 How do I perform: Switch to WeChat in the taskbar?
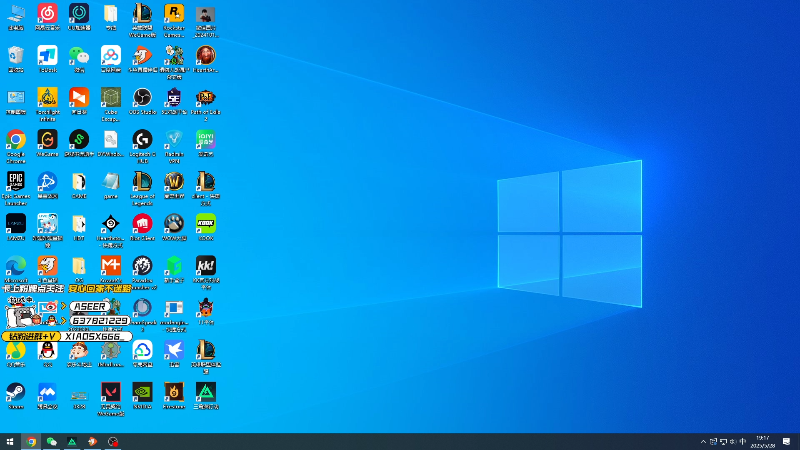click(x=52, y=441)
